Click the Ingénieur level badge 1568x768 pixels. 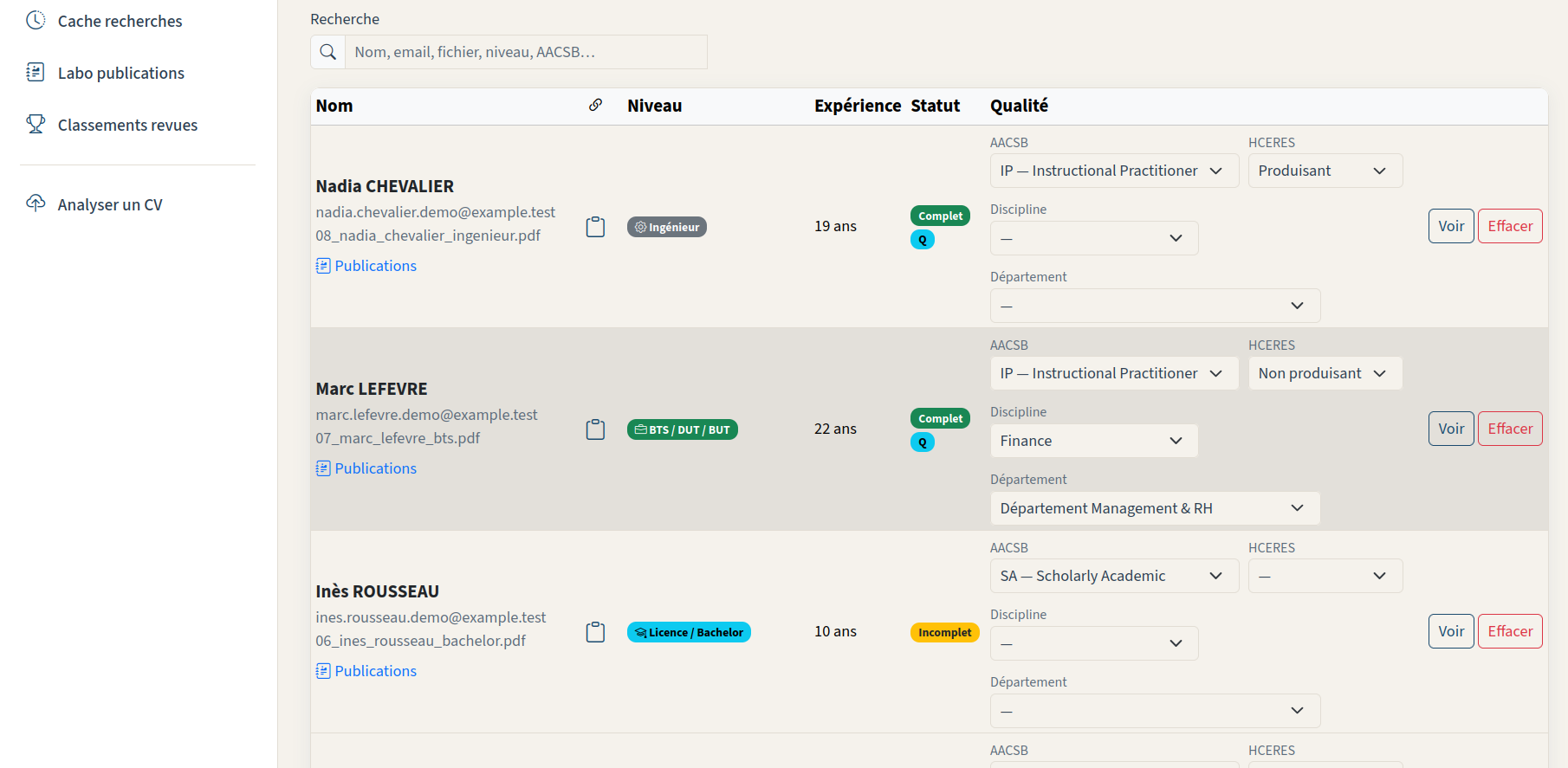pyautogui.click(x=667, y=227)
